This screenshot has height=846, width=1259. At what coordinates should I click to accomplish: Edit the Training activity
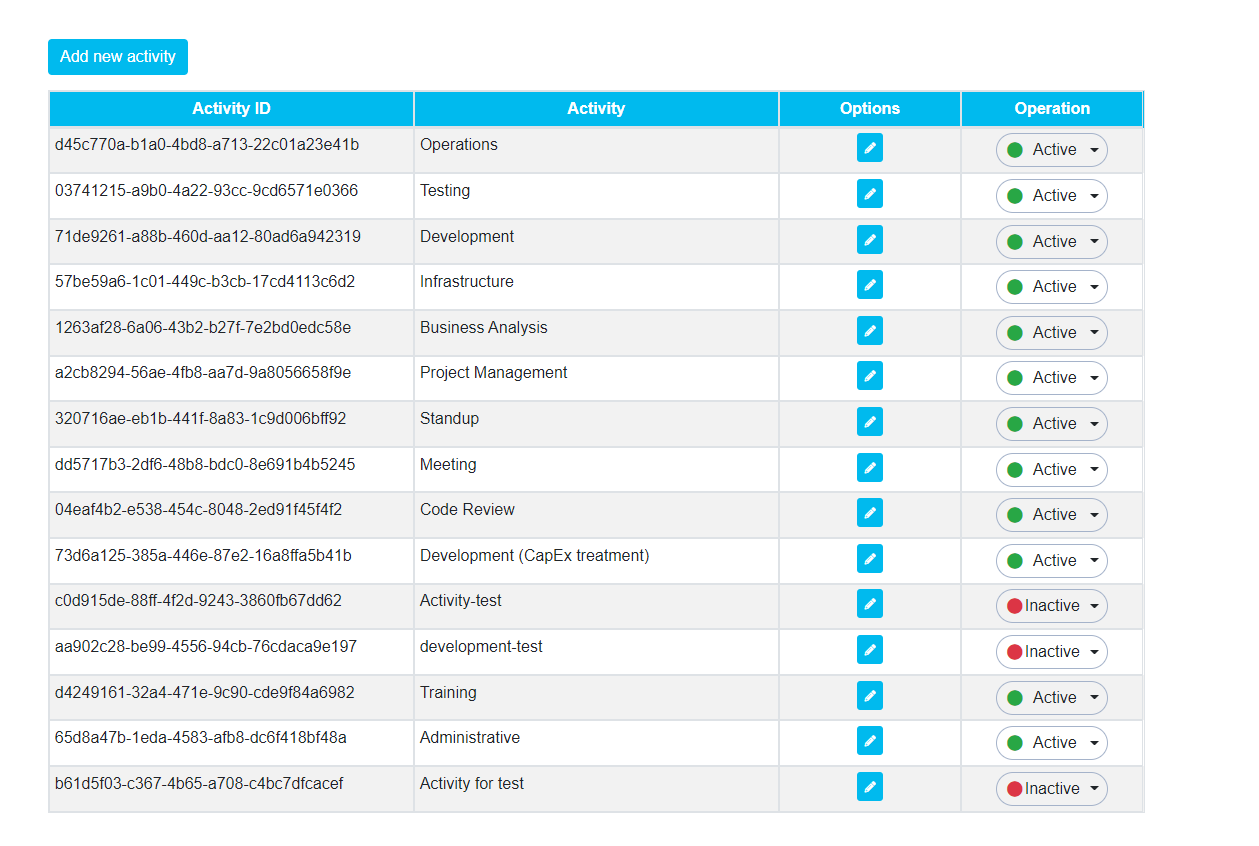click(870, 696)
